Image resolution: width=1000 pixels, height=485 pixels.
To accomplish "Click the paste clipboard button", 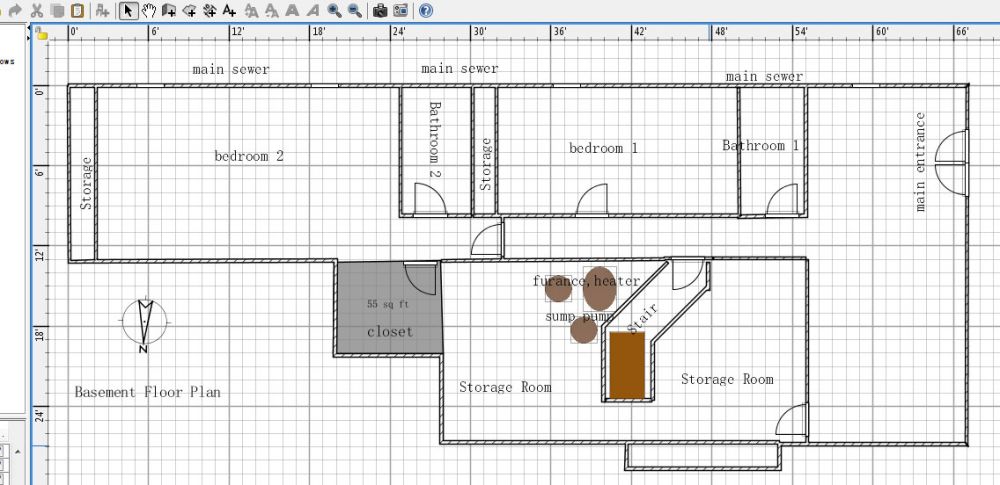I will point(78,11).
